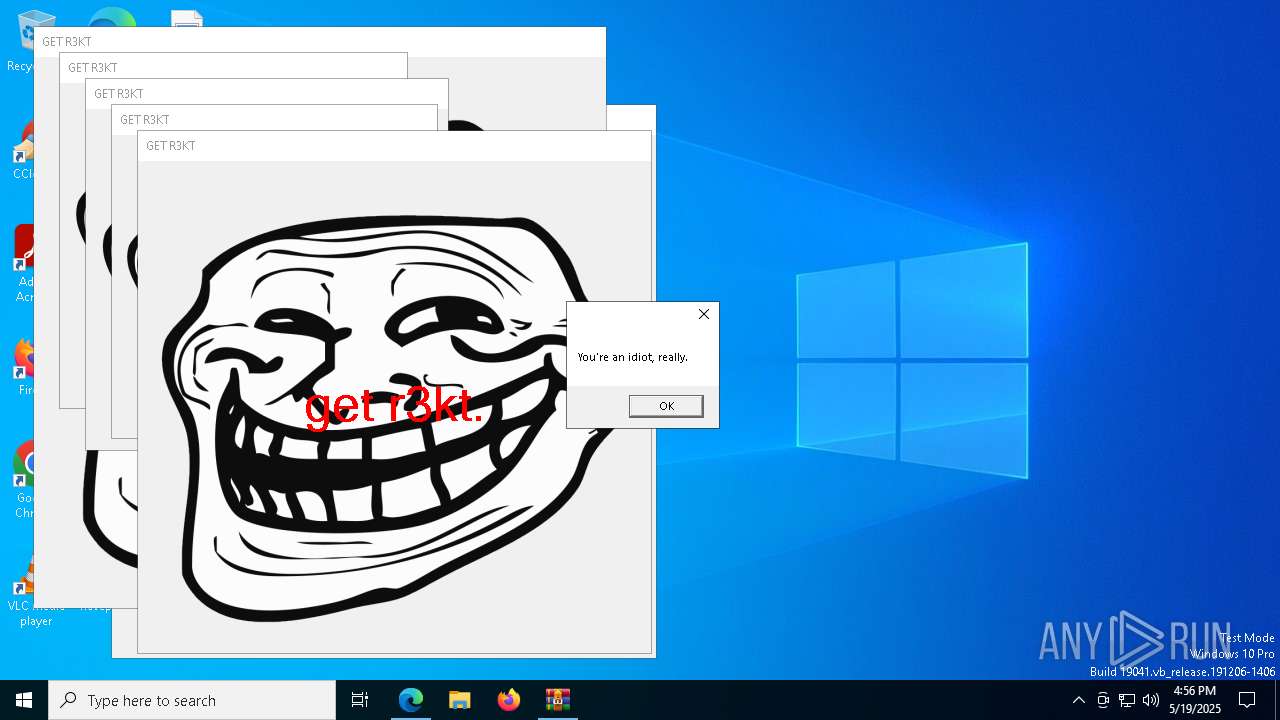Select the rearmost GET R3KT window title bar
1280x720 pixels.
320,42
